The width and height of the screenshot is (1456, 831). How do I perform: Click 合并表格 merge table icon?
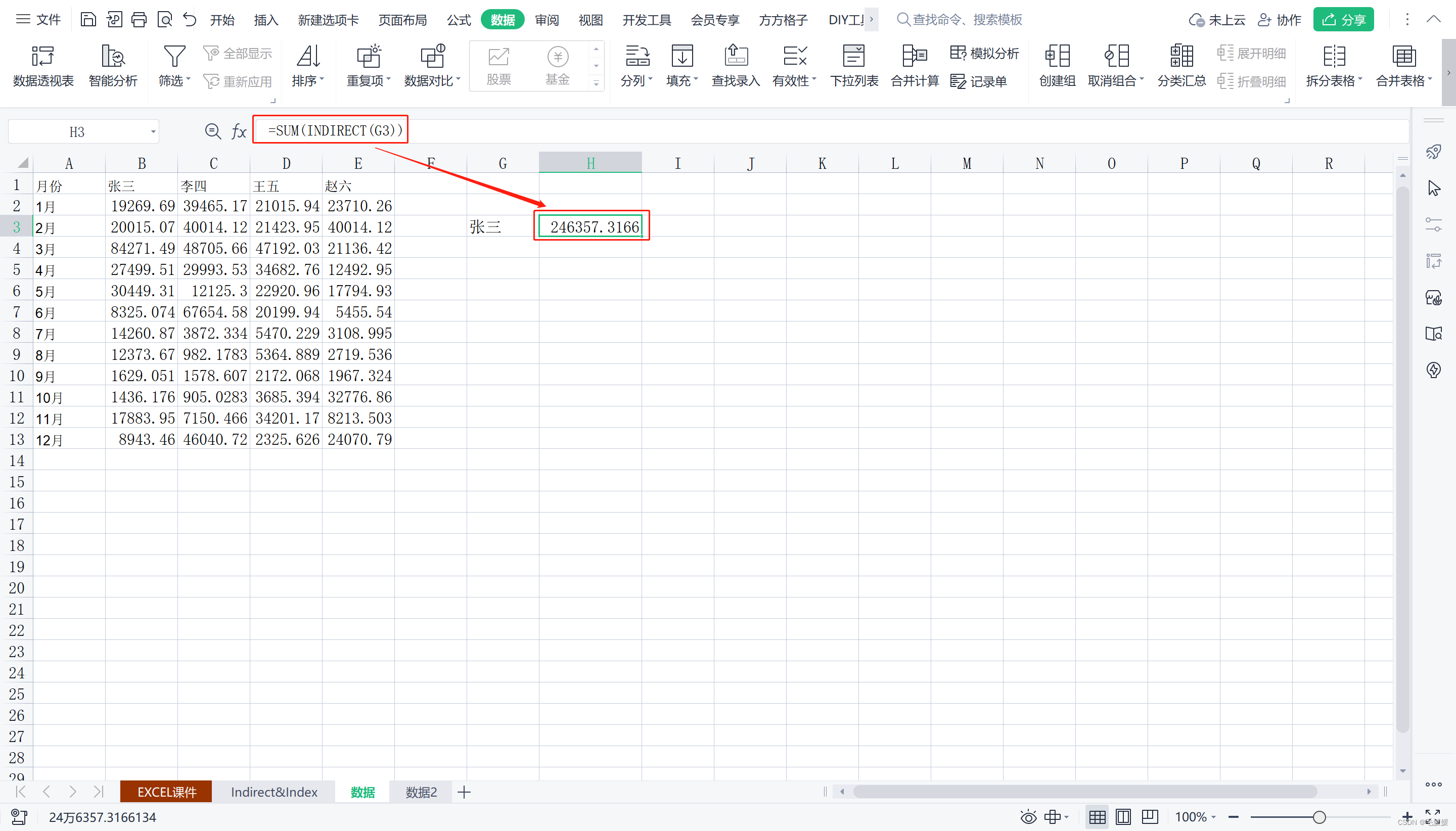[x=1404, y=57]
